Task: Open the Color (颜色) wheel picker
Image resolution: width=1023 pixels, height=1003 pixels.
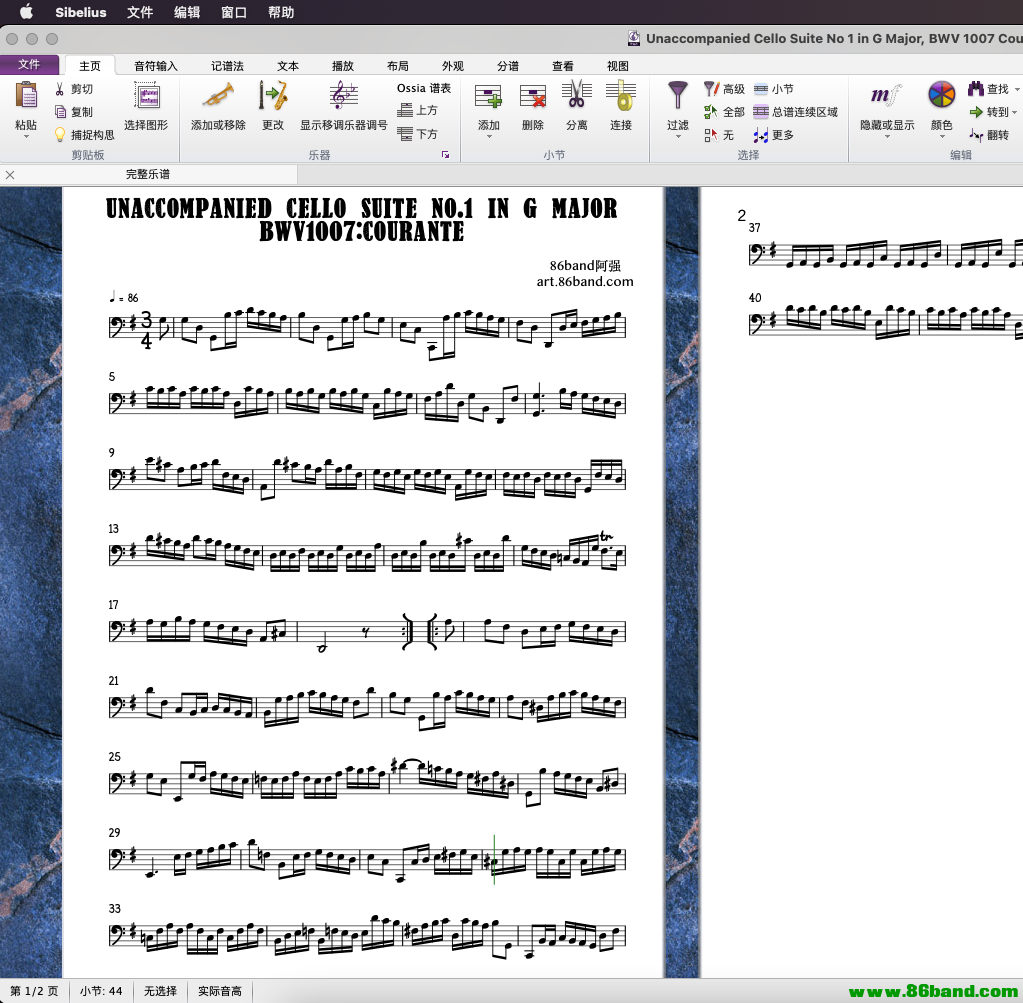Action: pos(941,97)
